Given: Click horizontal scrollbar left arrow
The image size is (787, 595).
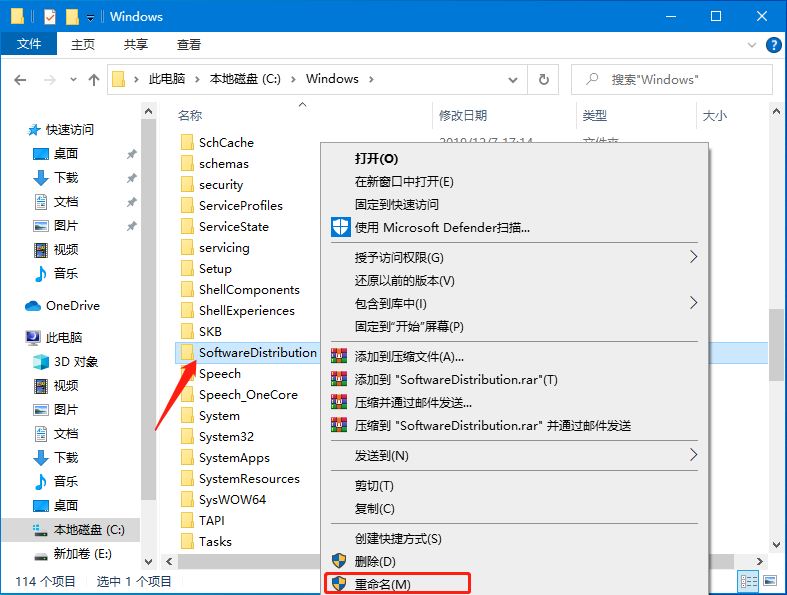Looking at the screenshot, I should point(169,561).
